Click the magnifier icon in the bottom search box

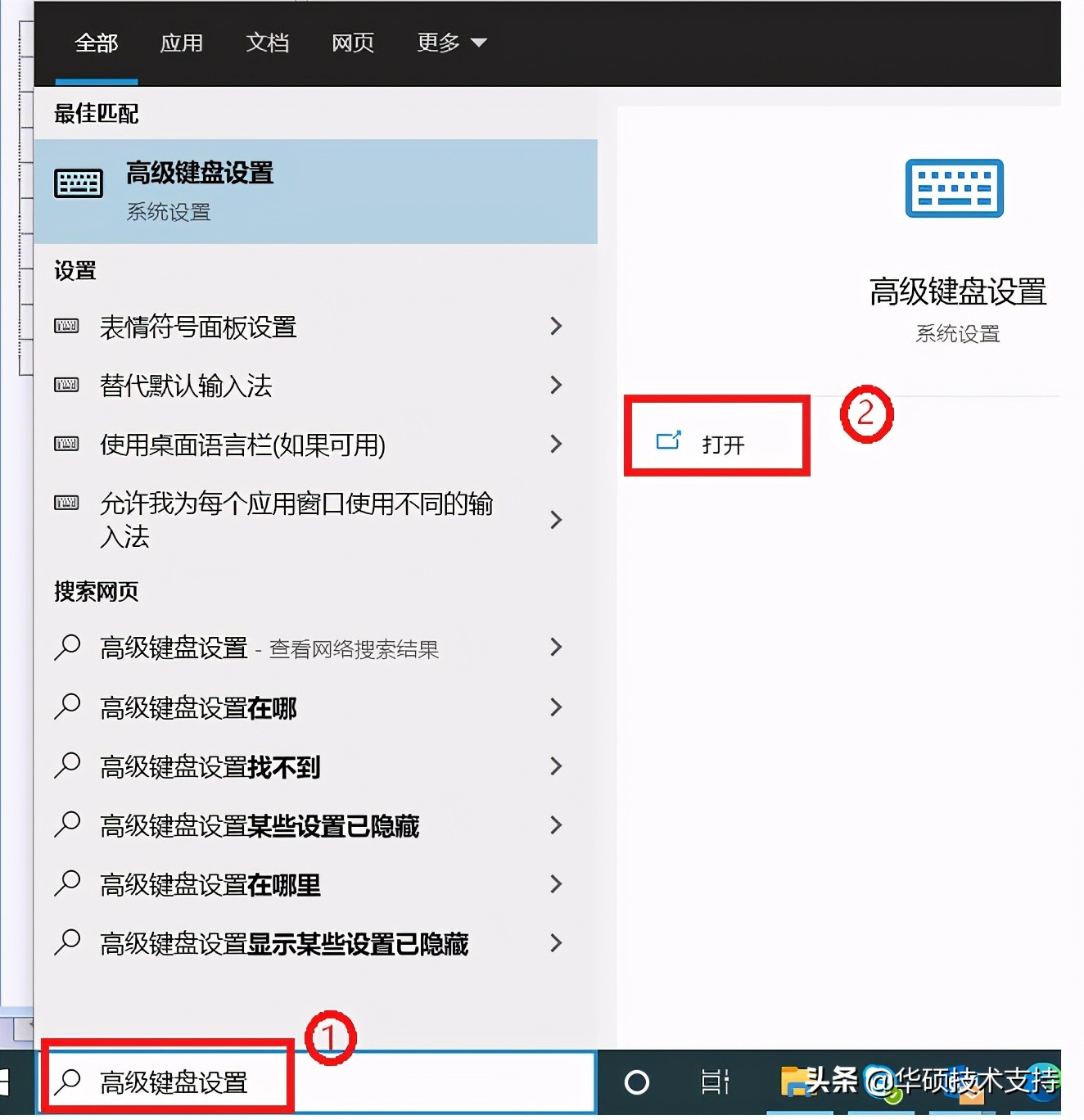(67, 1082)
